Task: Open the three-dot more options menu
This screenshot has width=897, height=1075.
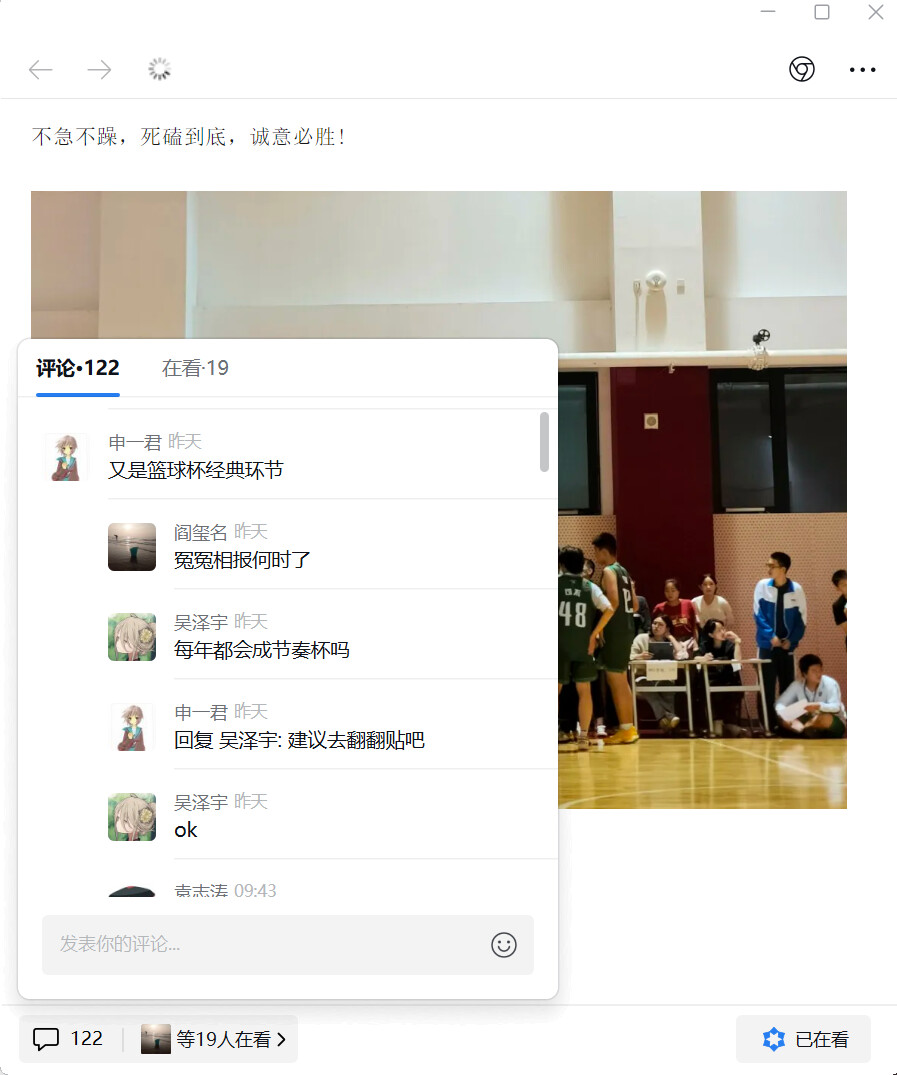Action: tap(862, 70)
